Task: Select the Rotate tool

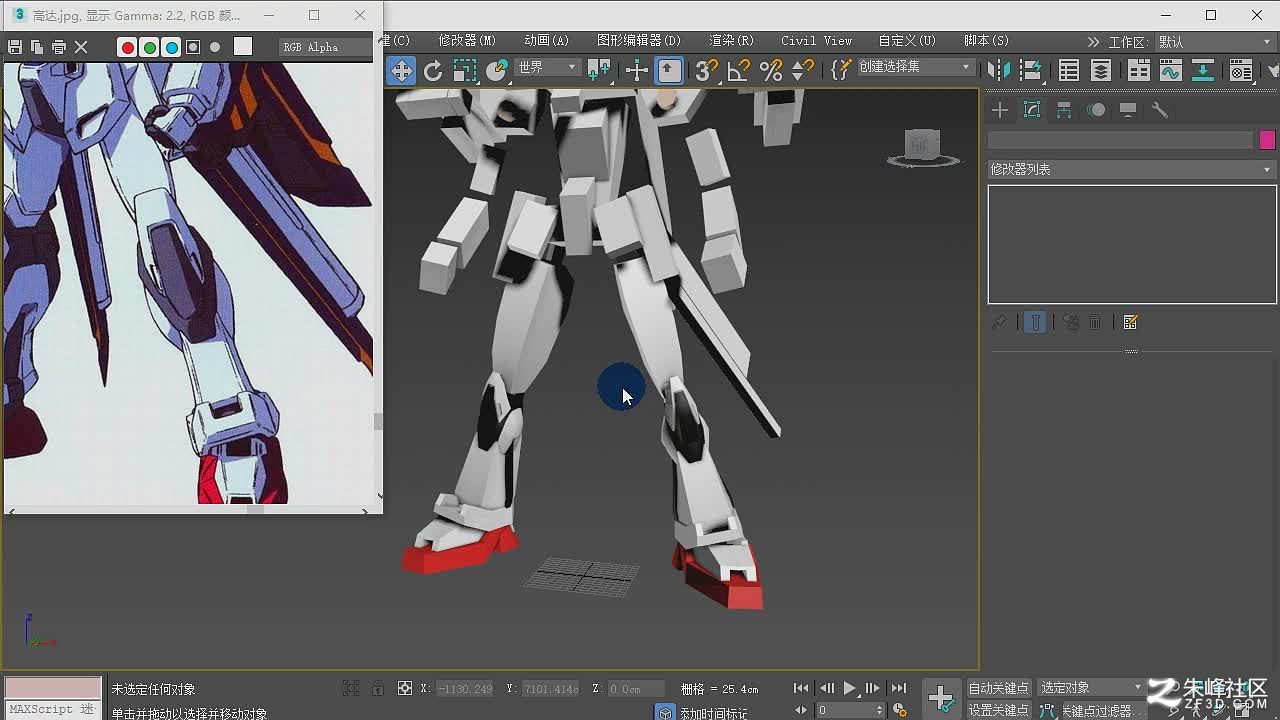Action: point(433,70)
